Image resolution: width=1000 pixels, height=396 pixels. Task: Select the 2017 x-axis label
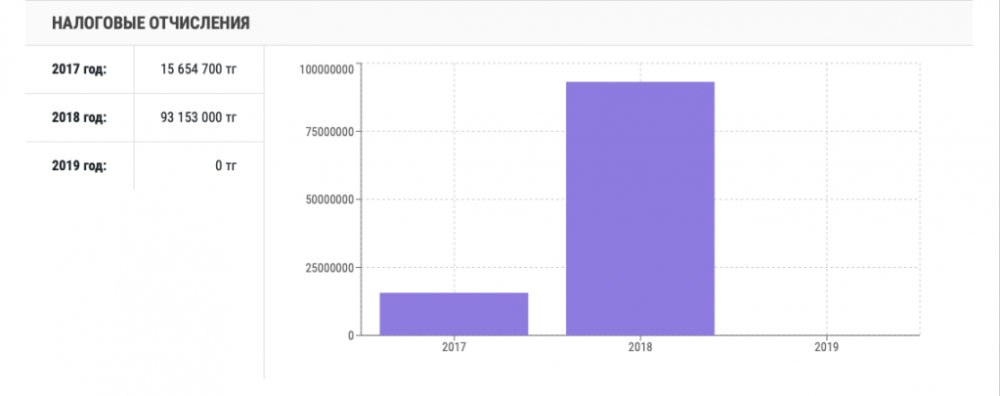pos(454,348)
